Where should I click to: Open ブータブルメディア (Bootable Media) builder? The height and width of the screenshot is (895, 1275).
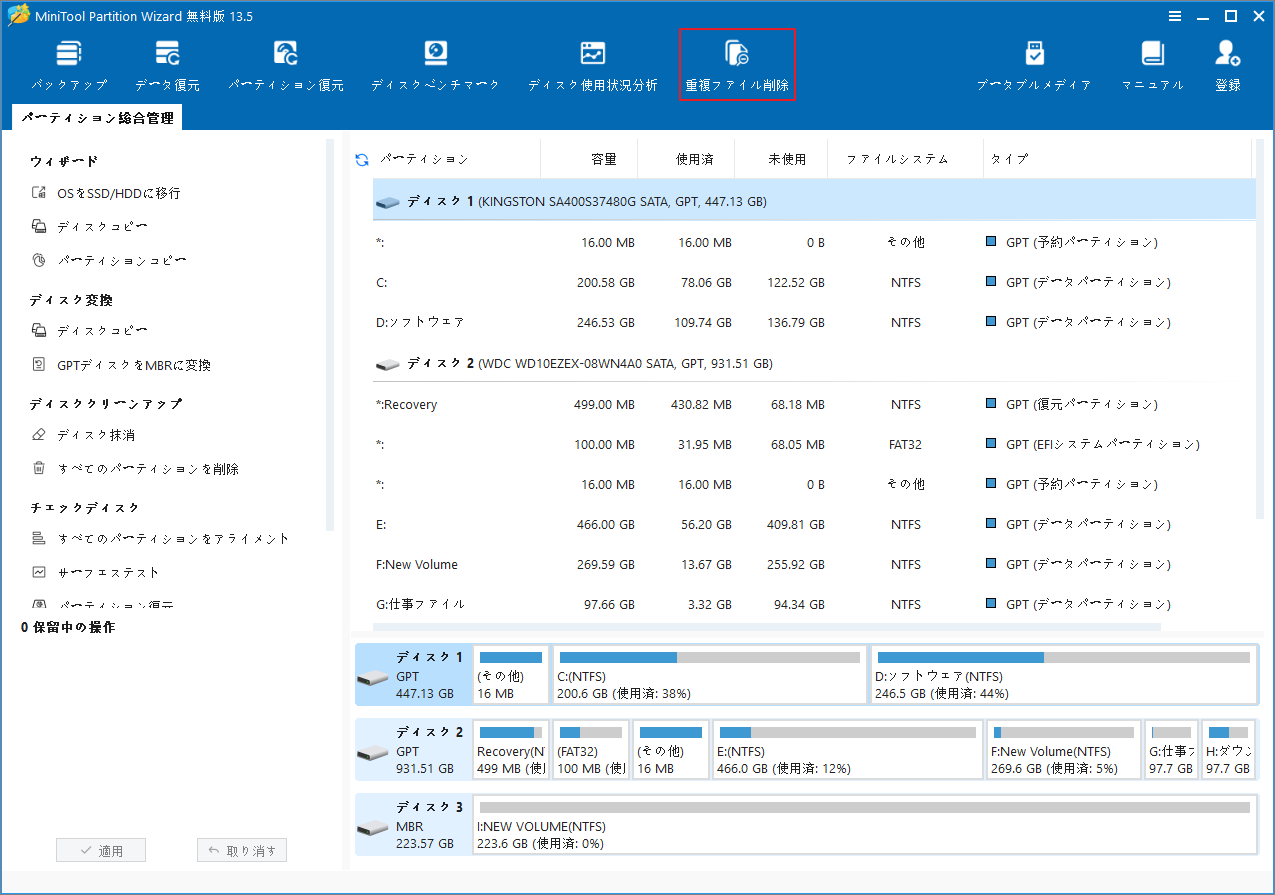pyautogui.click(x=1034, y=62)
